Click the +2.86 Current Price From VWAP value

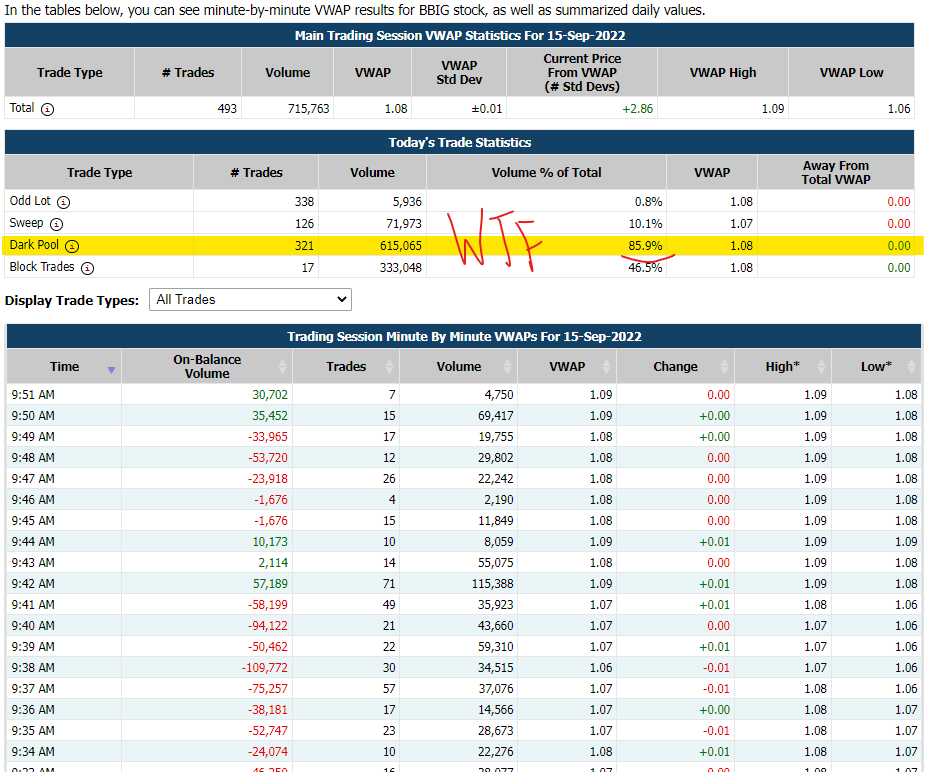637,109
